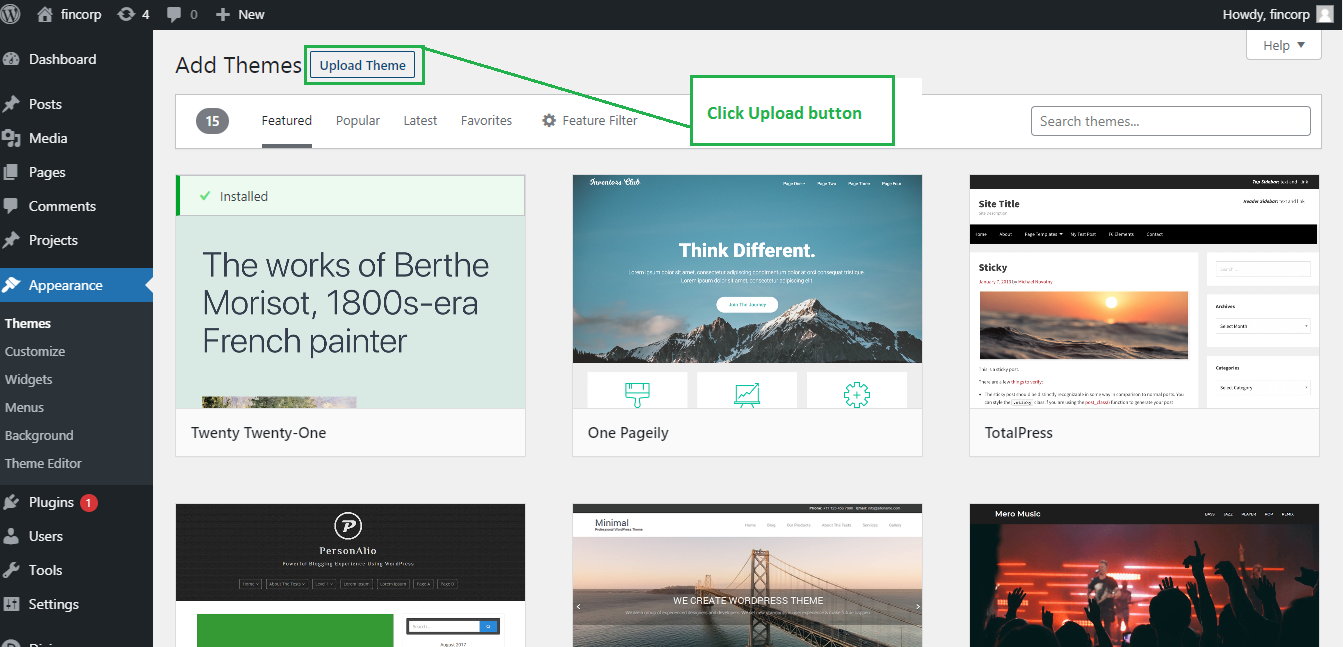Switch to the Latest tab
The image size is (1343, 647).
click(420, 120)
